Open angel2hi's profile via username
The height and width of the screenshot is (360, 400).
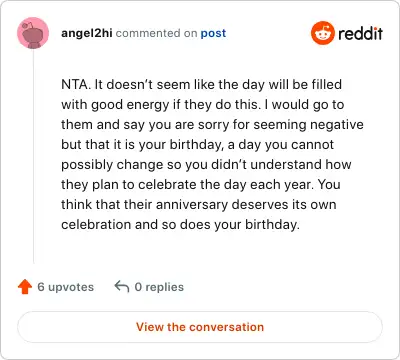pos(87,33)
